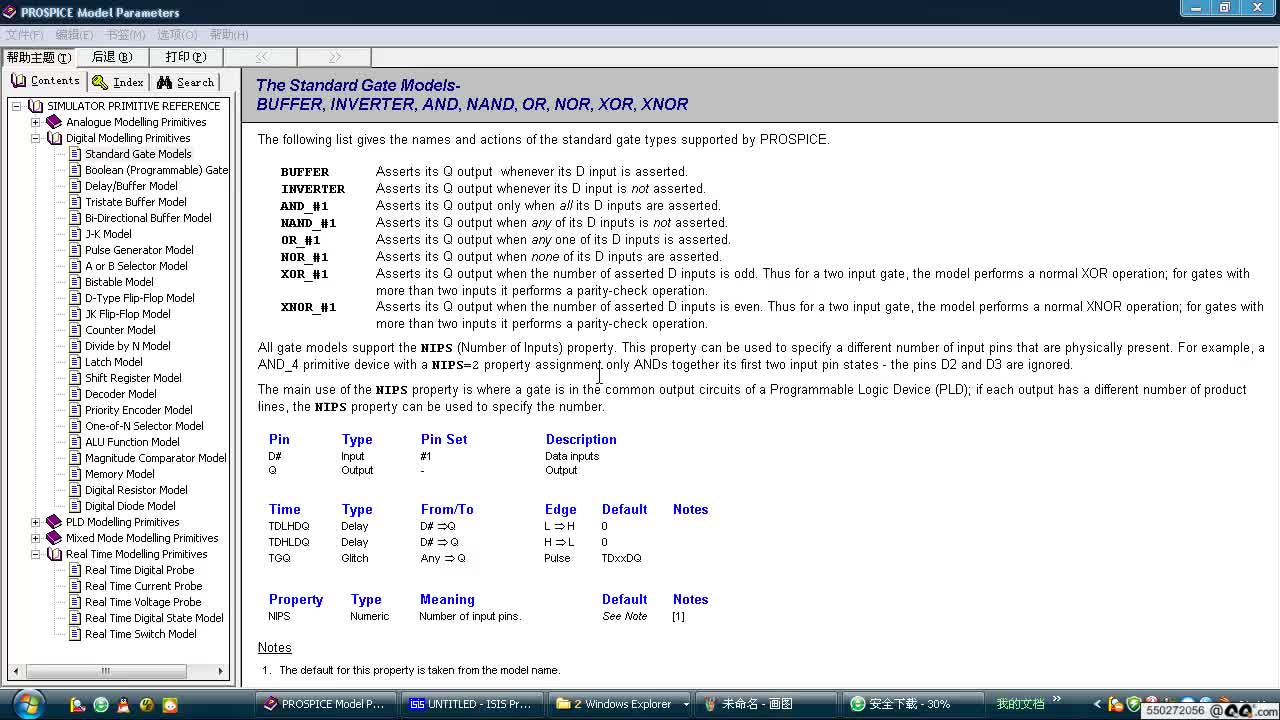Click the closed book icon for PLD Modelling Primitives

point(54,522)
